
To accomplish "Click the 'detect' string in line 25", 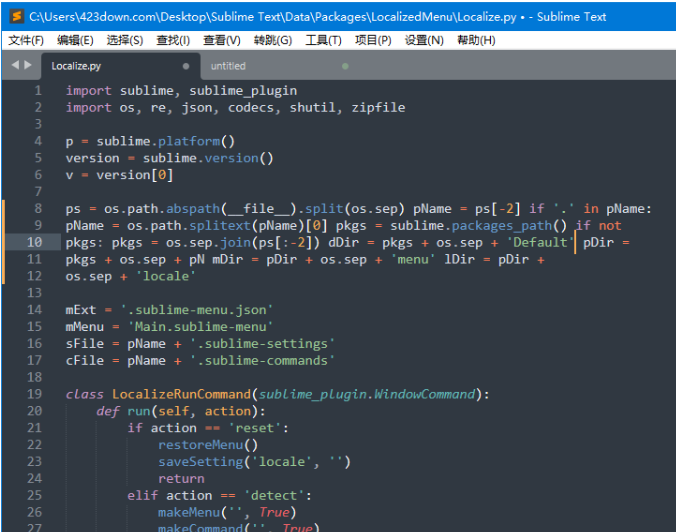I will 274,495.
